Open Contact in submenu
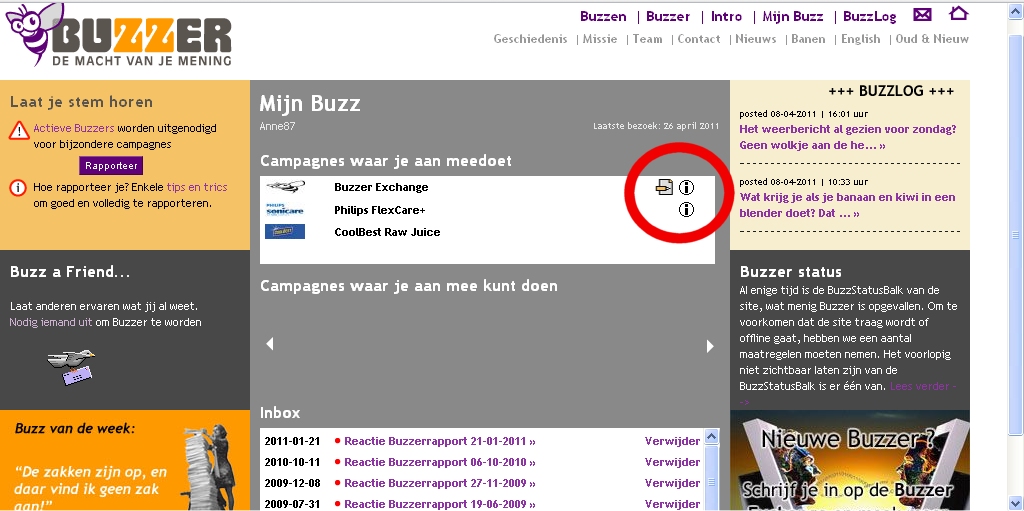 [x=699, y=39]
